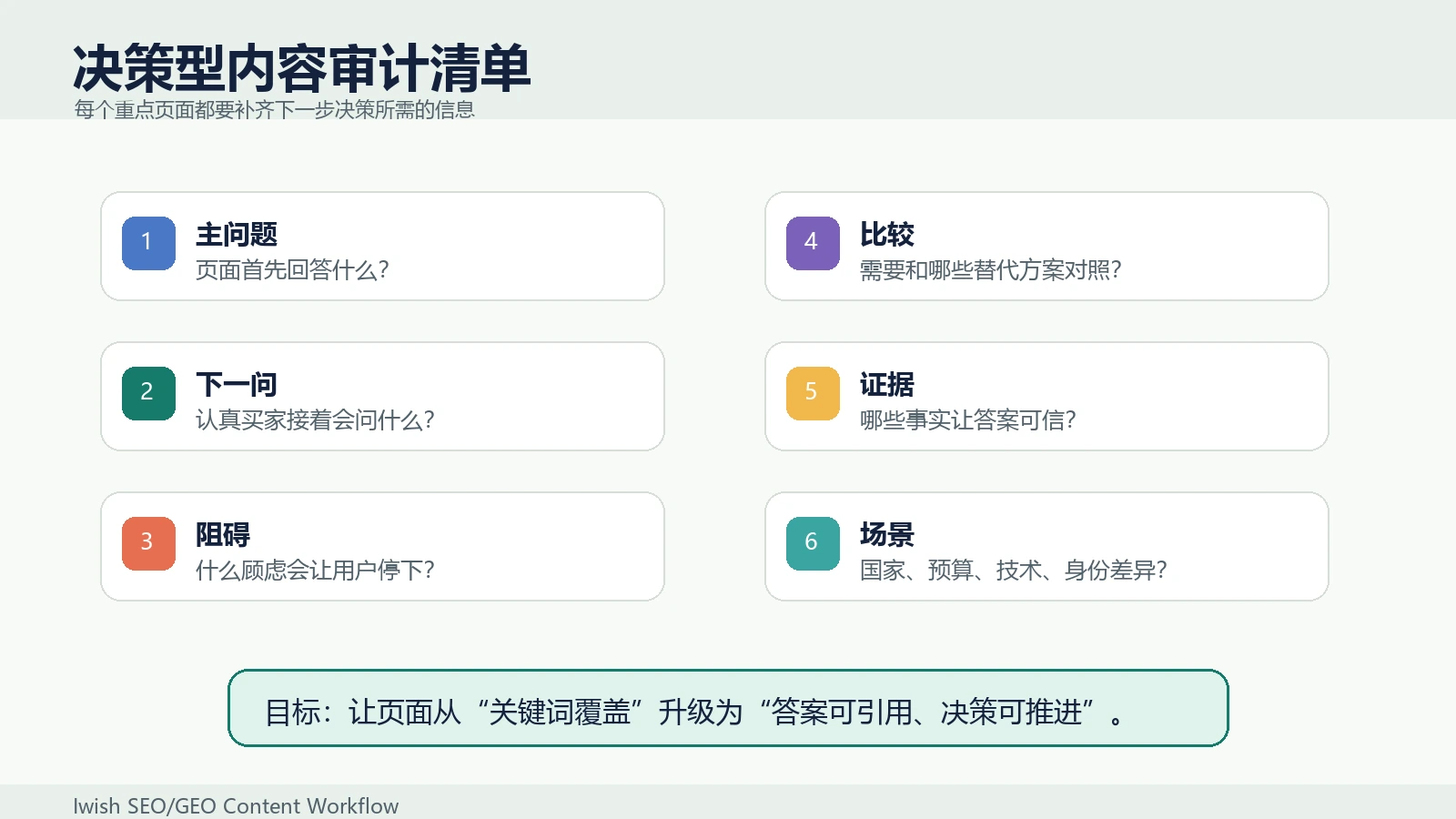This screenshot has width=1456, height=819.
Task: Select the text 什么顾虑会让用户停下?
Action: (x=315, y=571)
